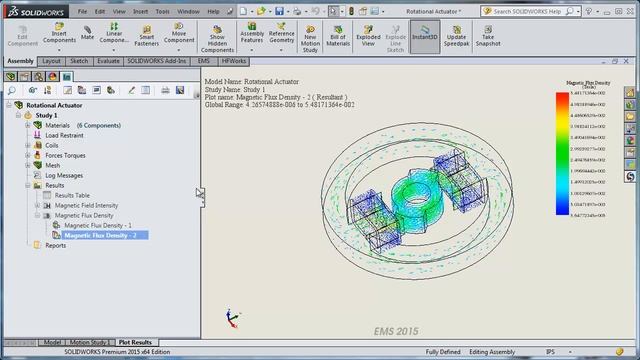Expand Magnetic Field Intensity node
Image resolution: width=640 pixels, height=360 pixels.
(37, 205)
